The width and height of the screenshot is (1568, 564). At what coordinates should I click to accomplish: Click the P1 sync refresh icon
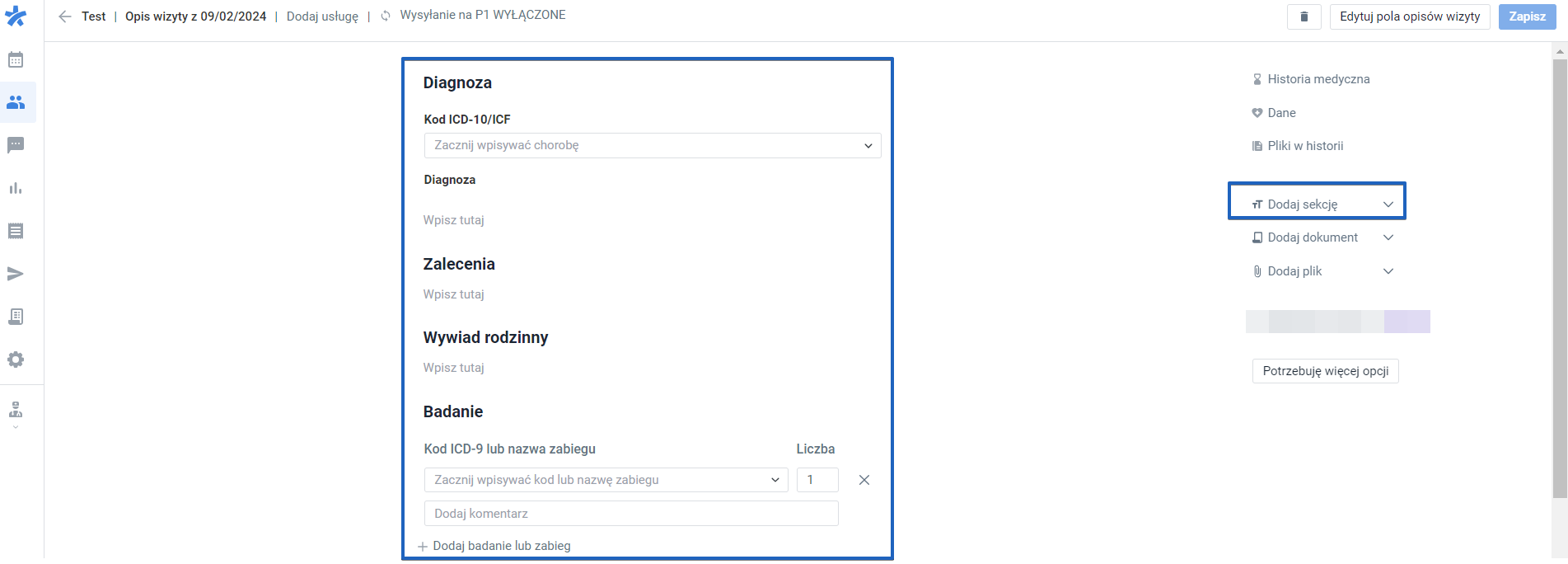click(x=386, y=16)
